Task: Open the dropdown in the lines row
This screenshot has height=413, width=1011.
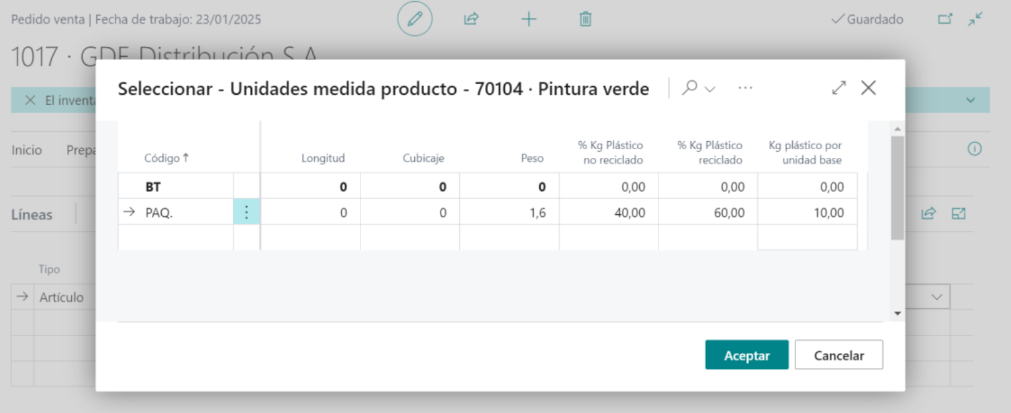Action: coord(936,297)
